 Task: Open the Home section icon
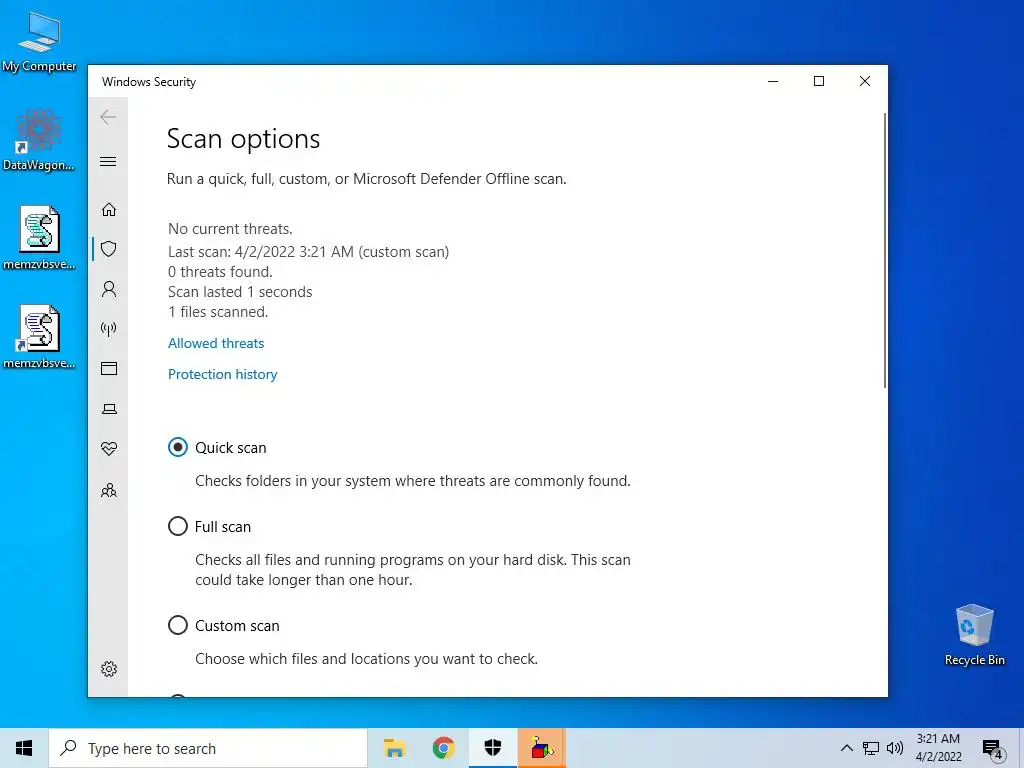pos(108,209)
